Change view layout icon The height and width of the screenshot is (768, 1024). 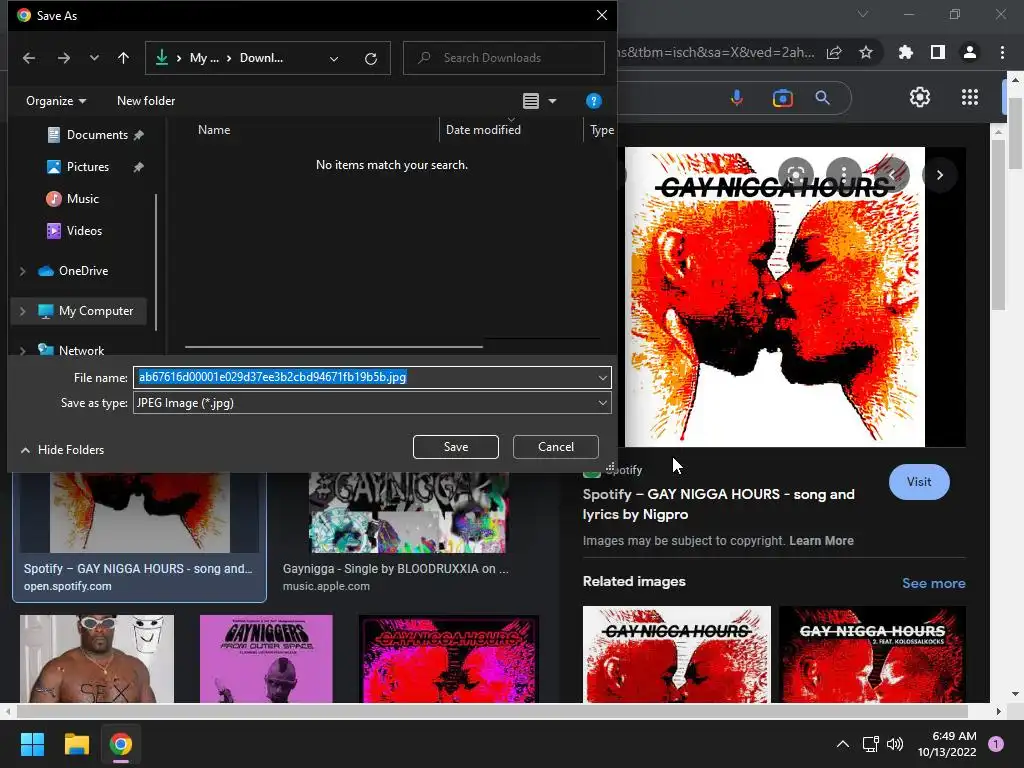531,101
